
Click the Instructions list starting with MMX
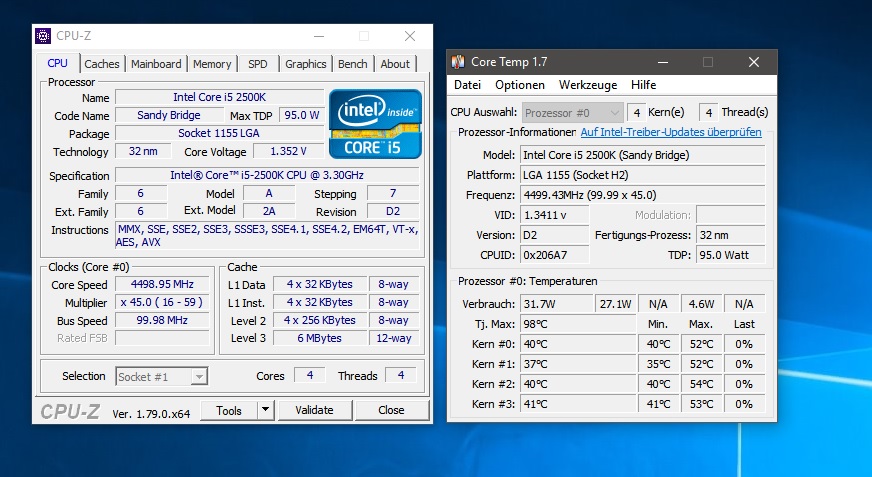pyautogui.click(x=267, y=236)
